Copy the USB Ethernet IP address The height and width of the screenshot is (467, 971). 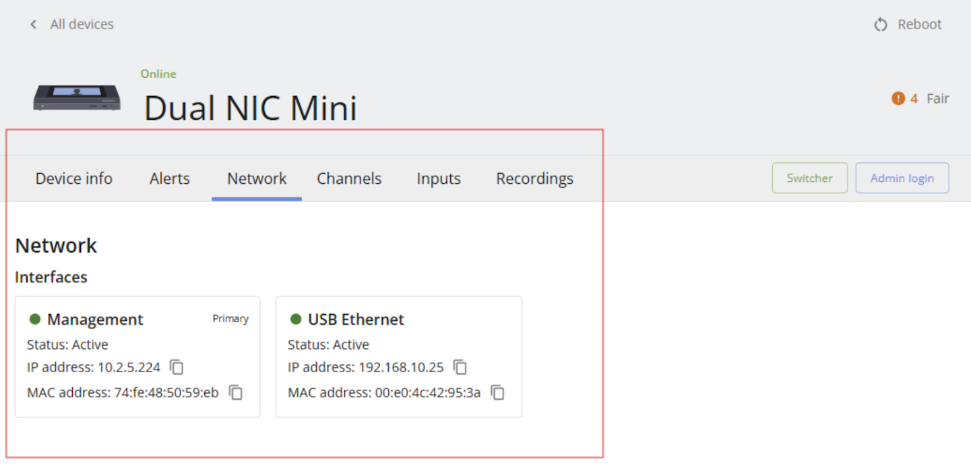(460, 367)
